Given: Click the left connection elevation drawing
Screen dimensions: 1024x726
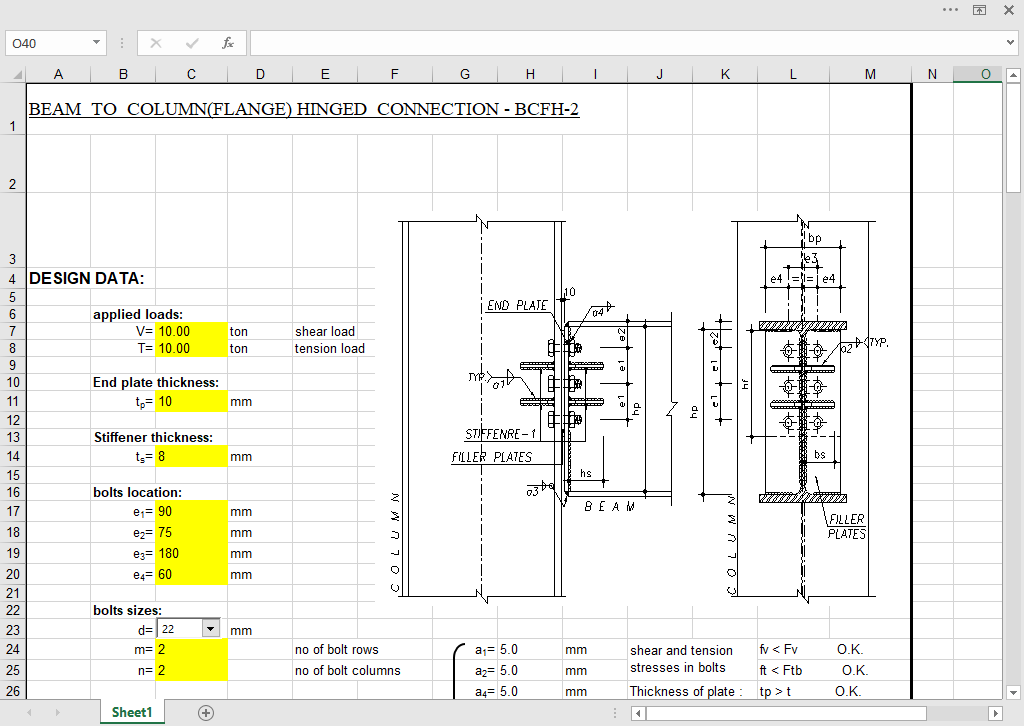Looking at the screenshot, I should click(536, 408).
